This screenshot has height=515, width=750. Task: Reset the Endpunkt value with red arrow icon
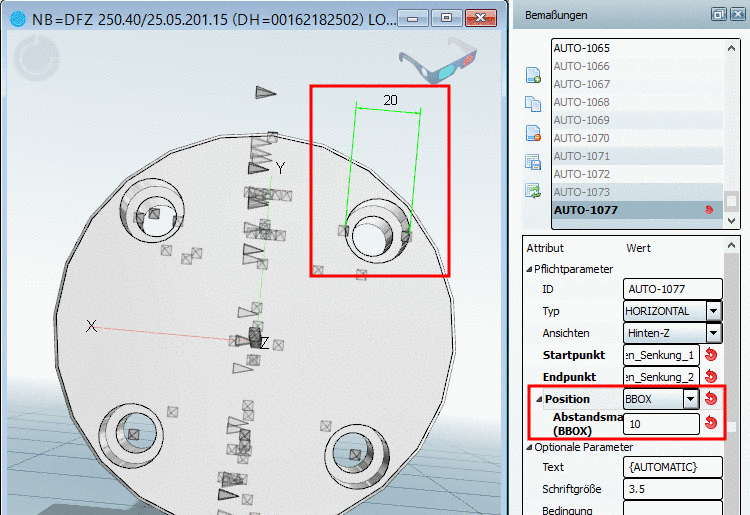click(711, 377)
